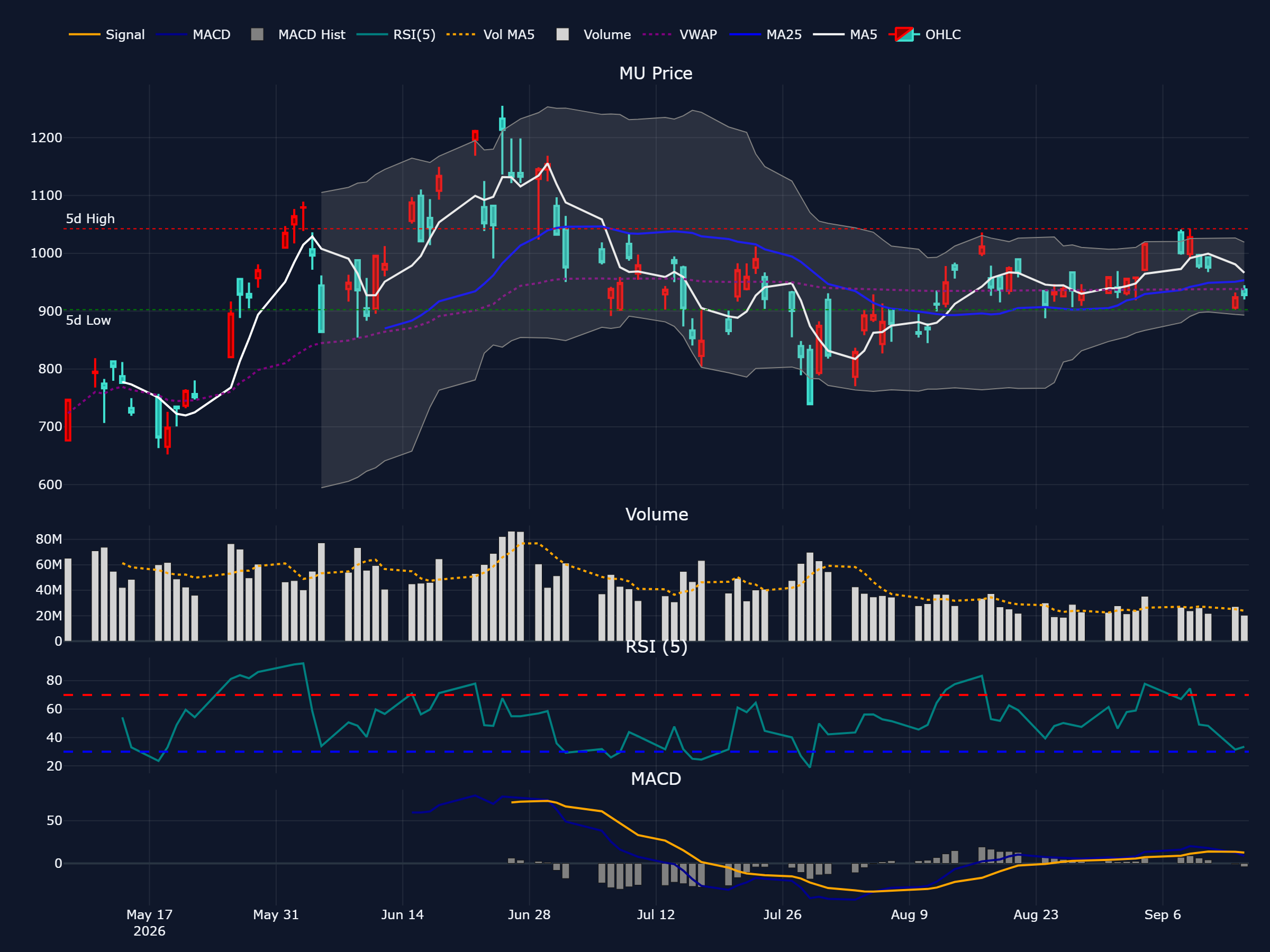Image resolution: width=1270 pixels, height=952 pixels.
Task: Click the 1200 price axis label
Action: 47,138
